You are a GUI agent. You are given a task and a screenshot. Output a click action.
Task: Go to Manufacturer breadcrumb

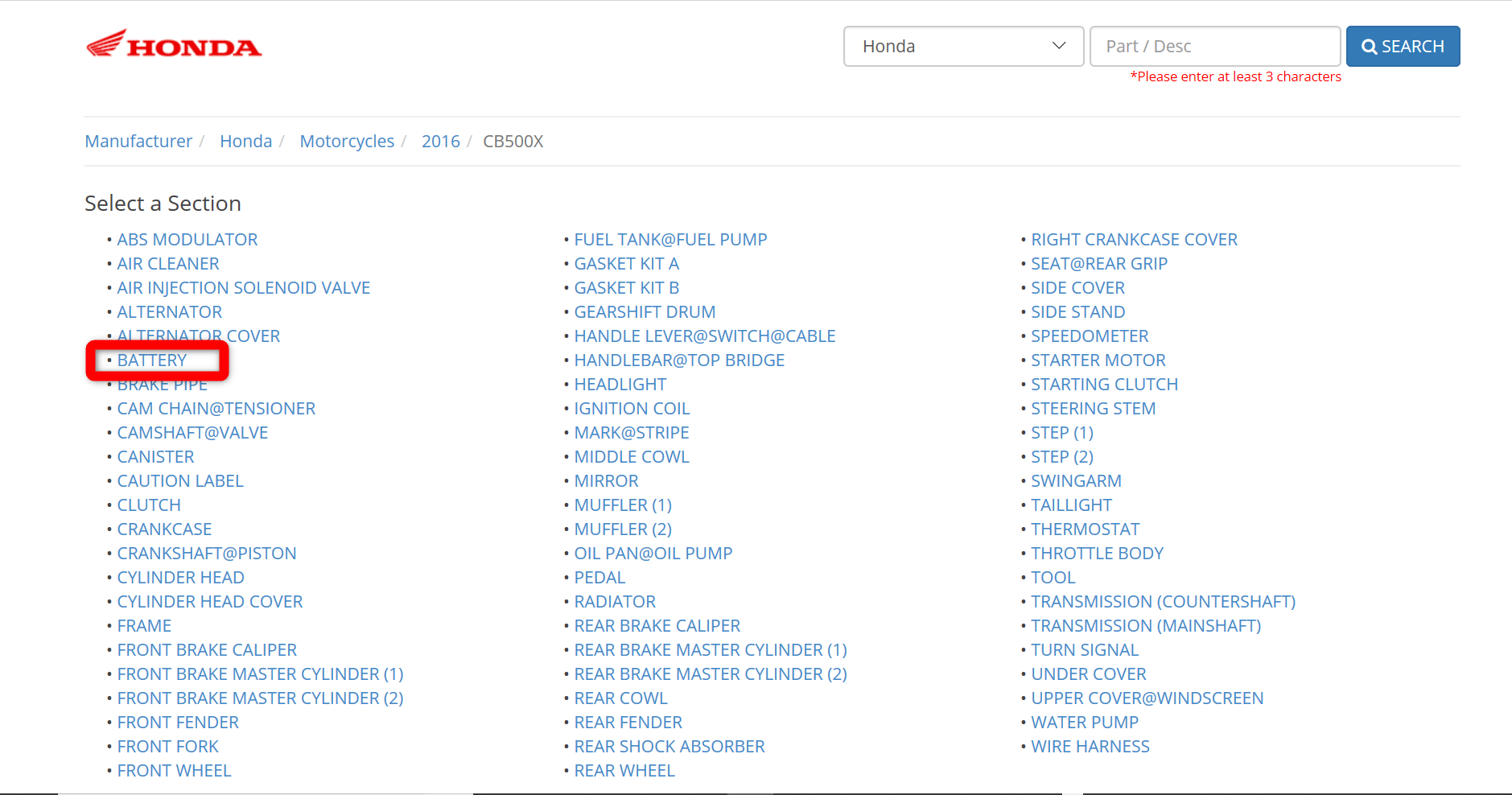(138, 142)
